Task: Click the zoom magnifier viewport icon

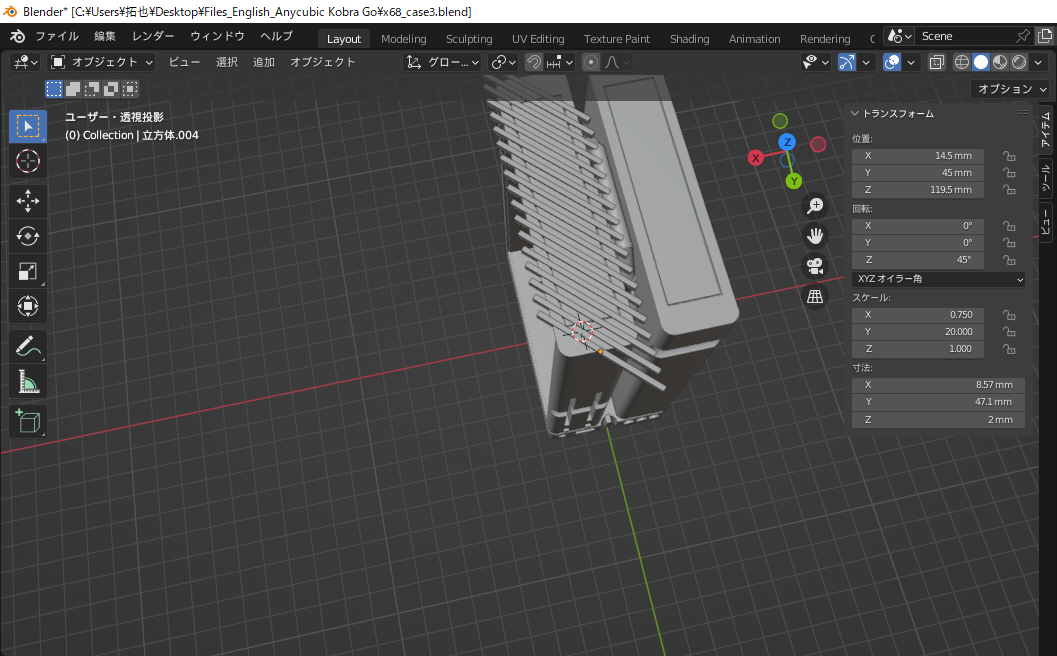Action: tap(815, 205)
